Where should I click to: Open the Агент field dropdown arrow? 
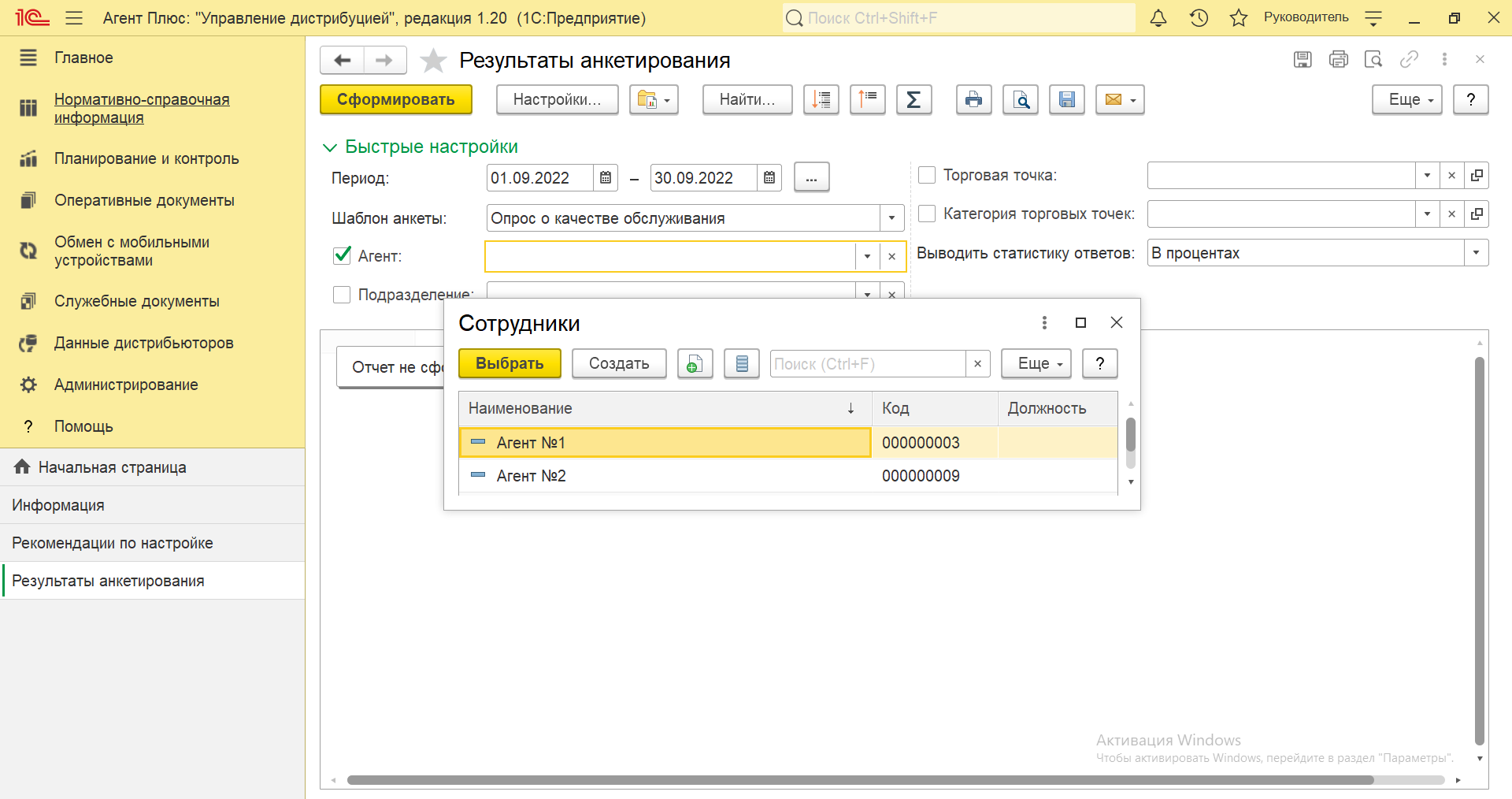[x=867, y=256]
